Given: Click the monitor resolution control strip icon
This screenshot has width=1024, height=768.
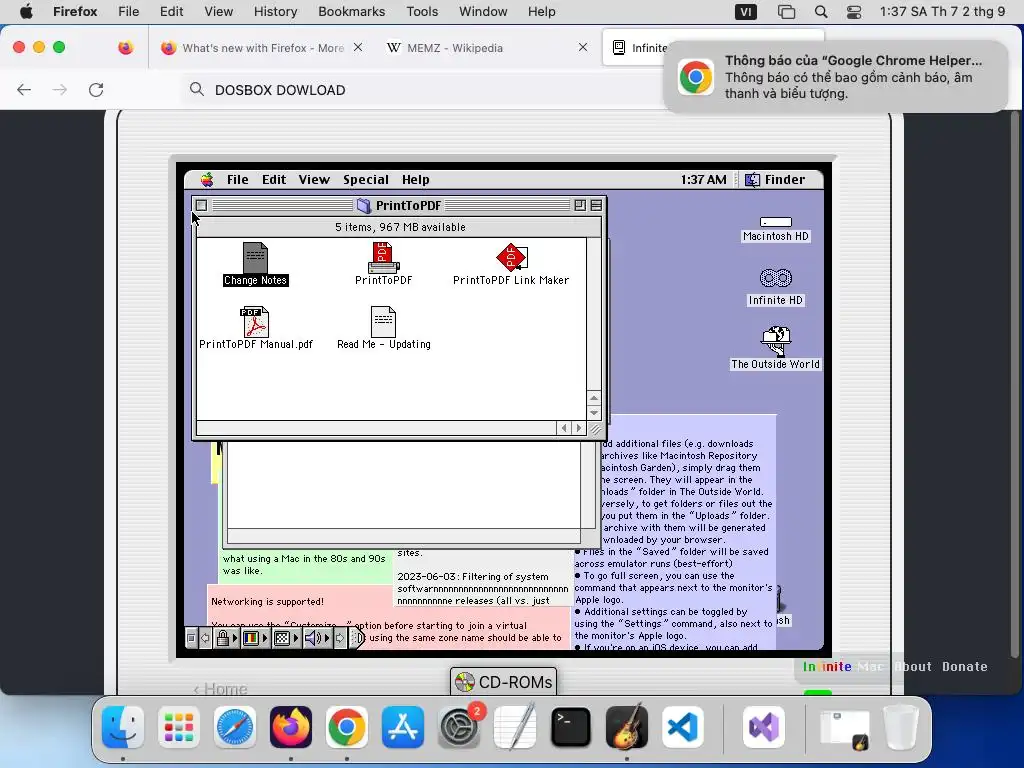Looking at the screenshot, I should (281, 638).
